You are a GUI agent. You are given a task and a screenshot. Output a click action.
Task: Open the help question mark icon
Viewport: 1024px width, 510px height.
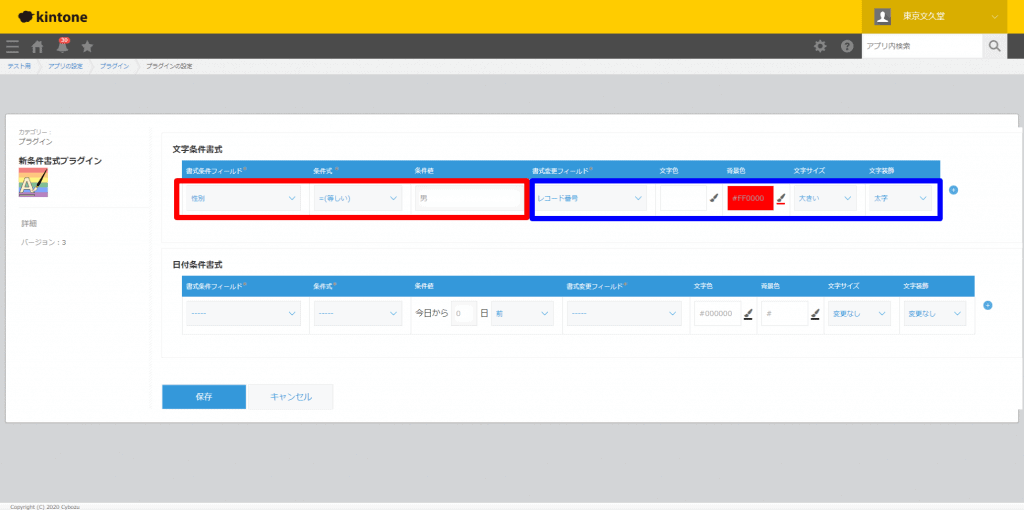(847, 46)
